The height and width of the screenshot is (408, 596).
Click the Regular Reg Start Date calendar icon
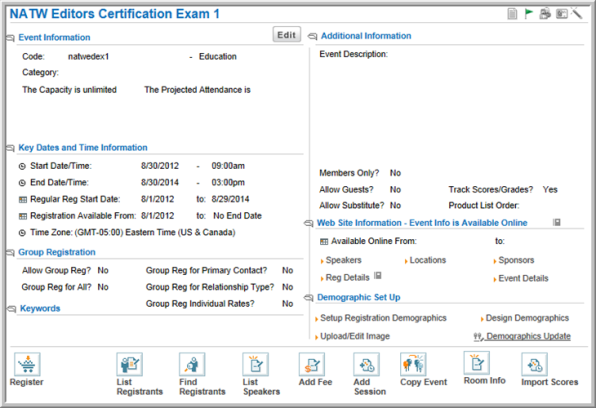[x=23, y=200]
